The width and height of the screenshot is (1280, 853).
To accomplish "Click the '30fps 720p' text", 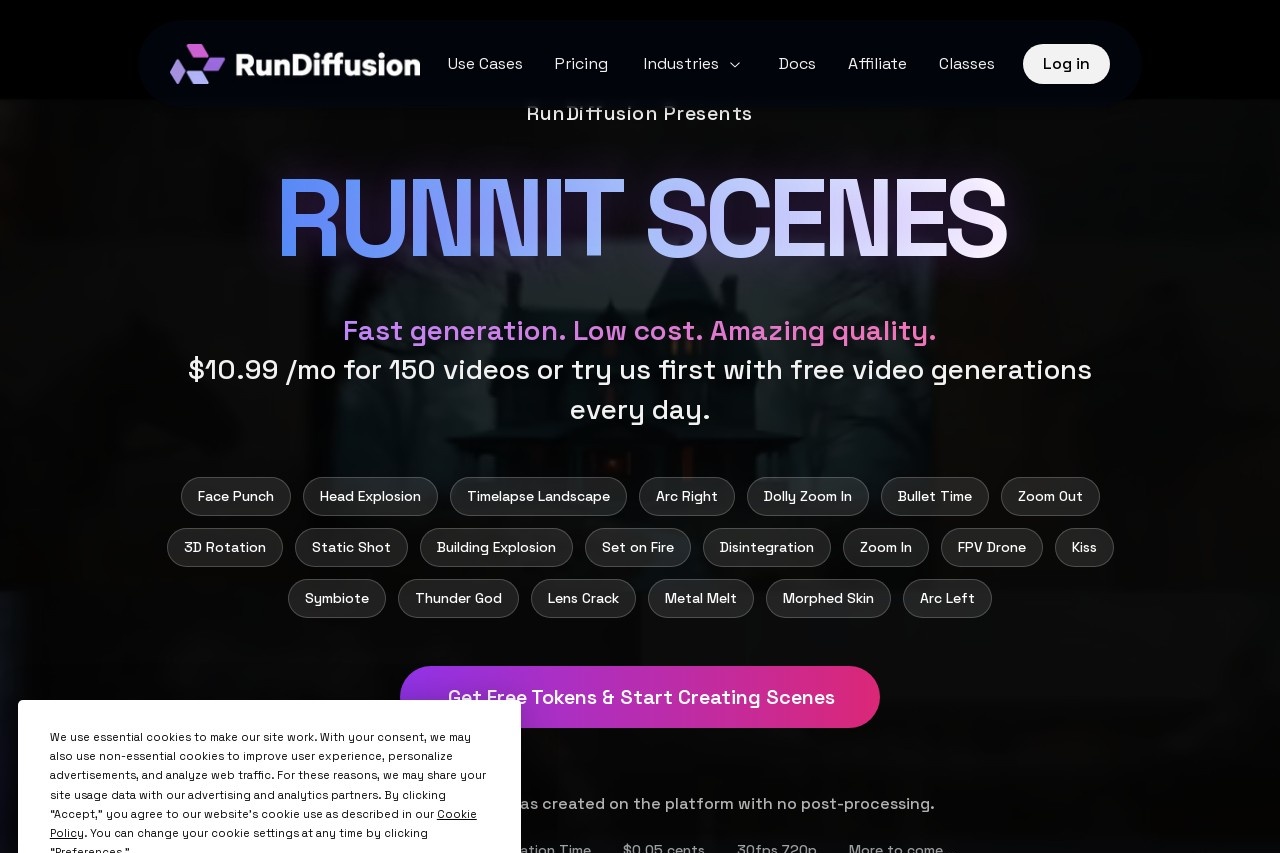I will 777,848.
